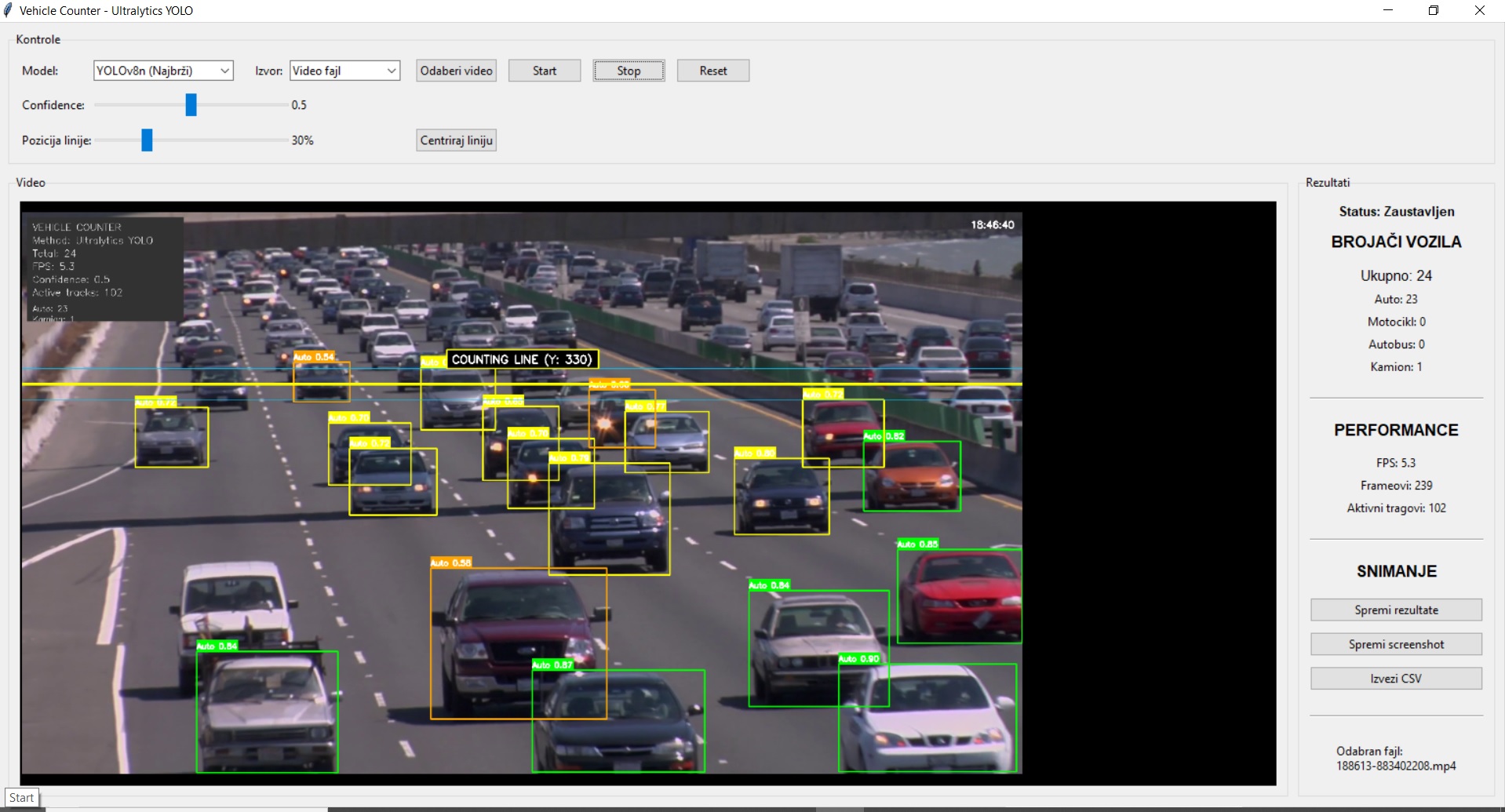Click the Aktivni tragovi: 102 value
1505x812 pixels.
tap(1396, 508)
